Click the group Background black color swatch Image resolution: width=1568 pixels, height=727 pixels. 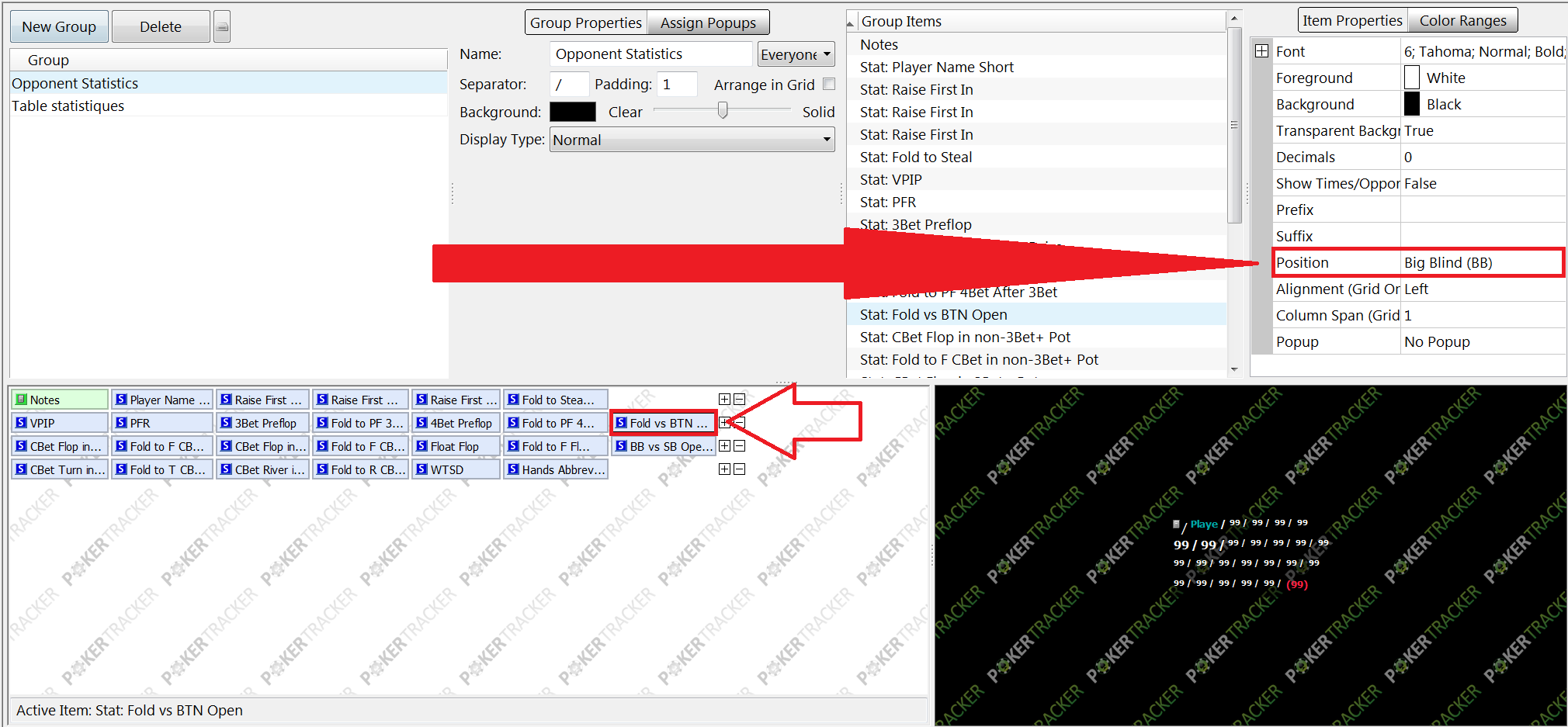click(x=573, y=112)
